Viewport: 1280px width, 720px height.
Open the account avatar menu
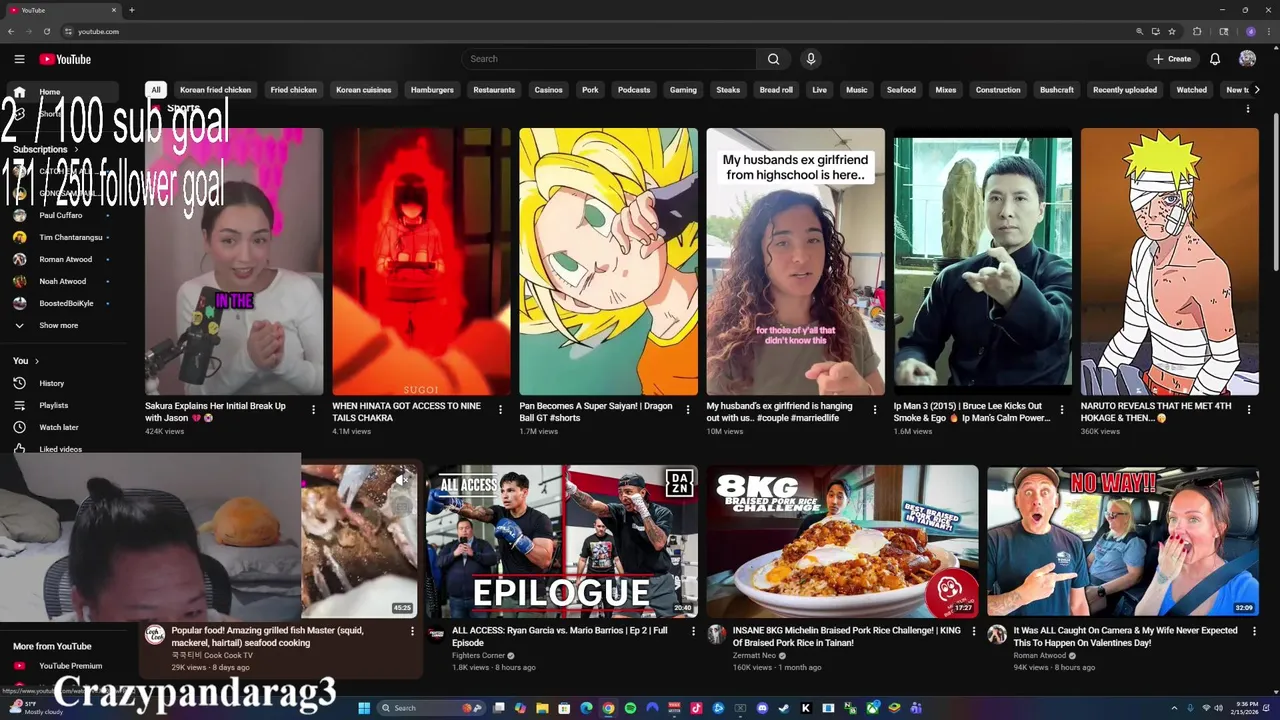(x=1247, y=59)
